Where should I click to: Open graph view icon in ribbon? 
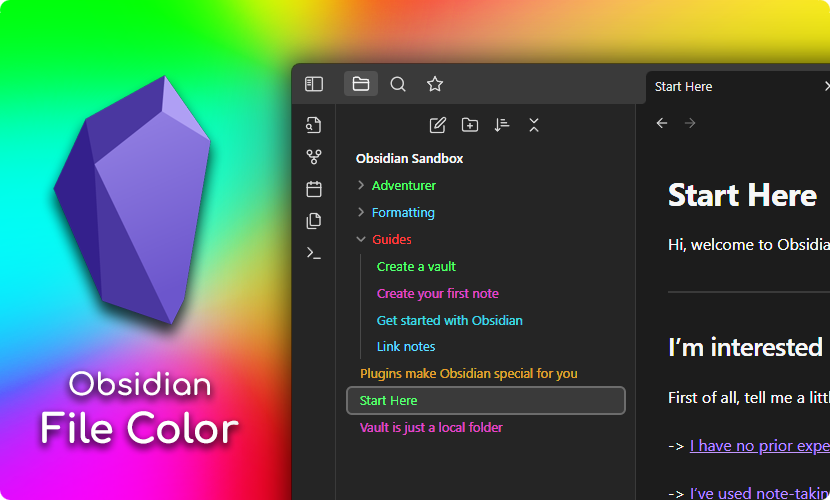pos(314,157)
